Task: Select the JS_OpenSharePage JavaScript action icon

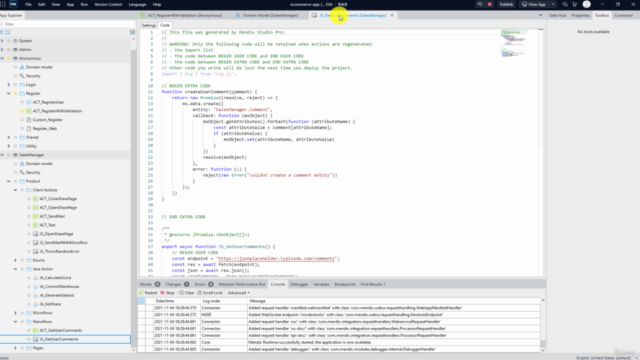Action: [x=36, y=234]
